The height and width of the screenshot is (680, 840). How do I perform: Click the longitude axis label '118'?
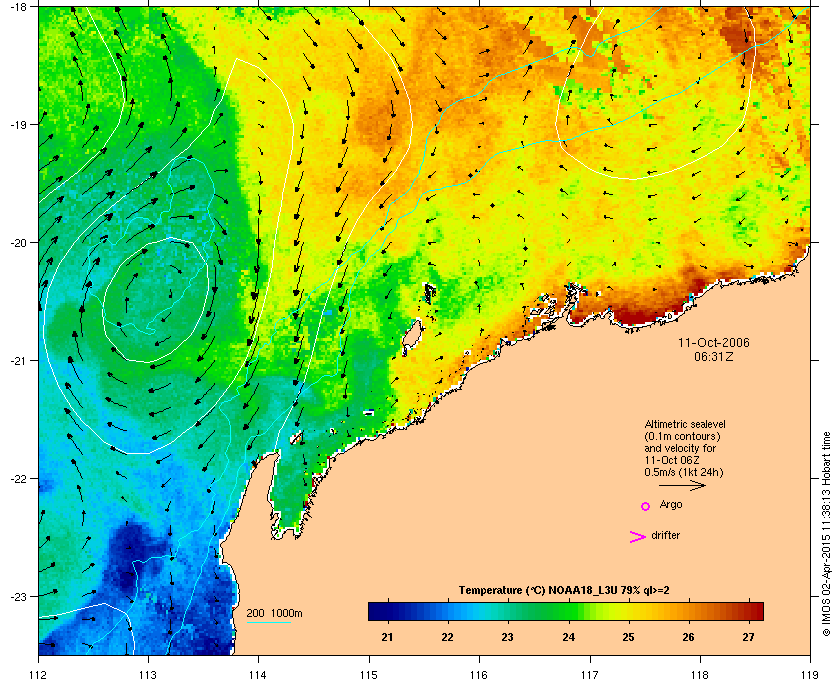pos(700,674)
